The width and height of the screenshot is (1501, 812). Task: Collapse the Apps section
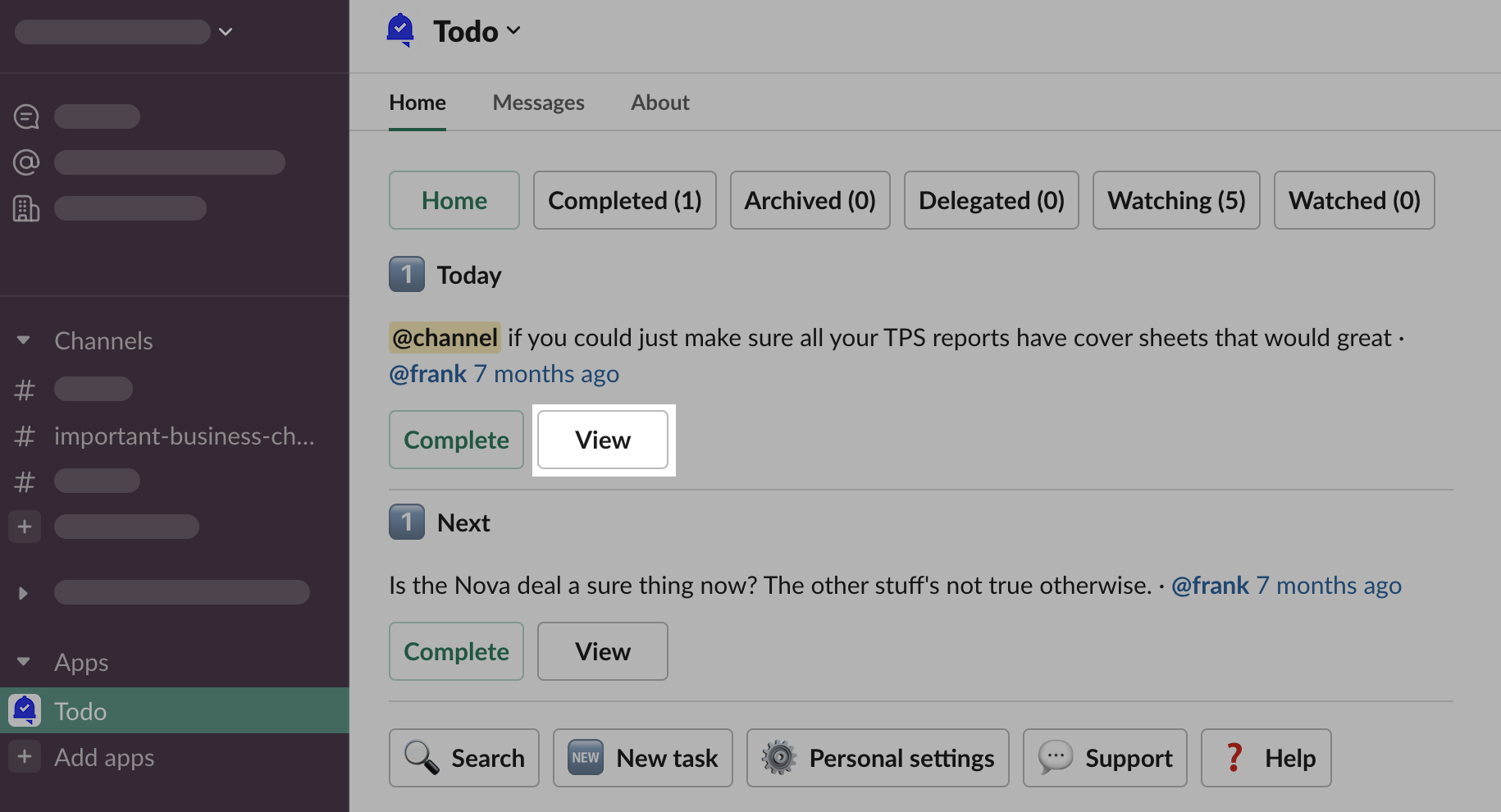coord(24,662)
